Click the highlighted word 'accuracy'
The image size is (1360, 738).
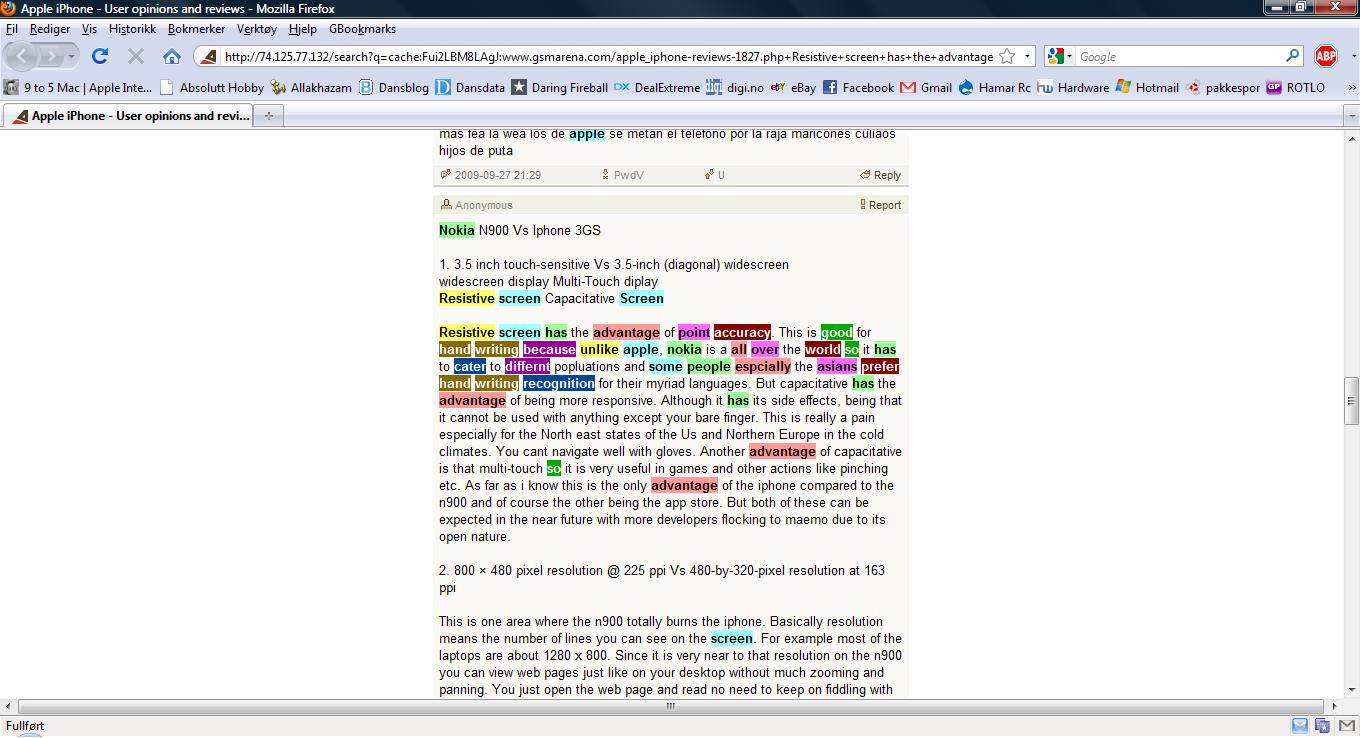coord(742,332)
